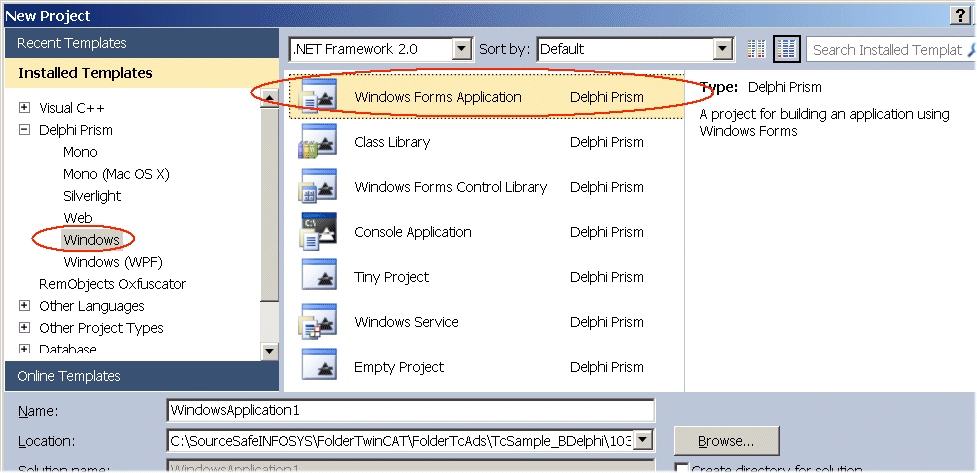The image size is (977, 473).
Task: Click the 'Console Application' template name
Action: pyautogui.click(x=412, y=232)
